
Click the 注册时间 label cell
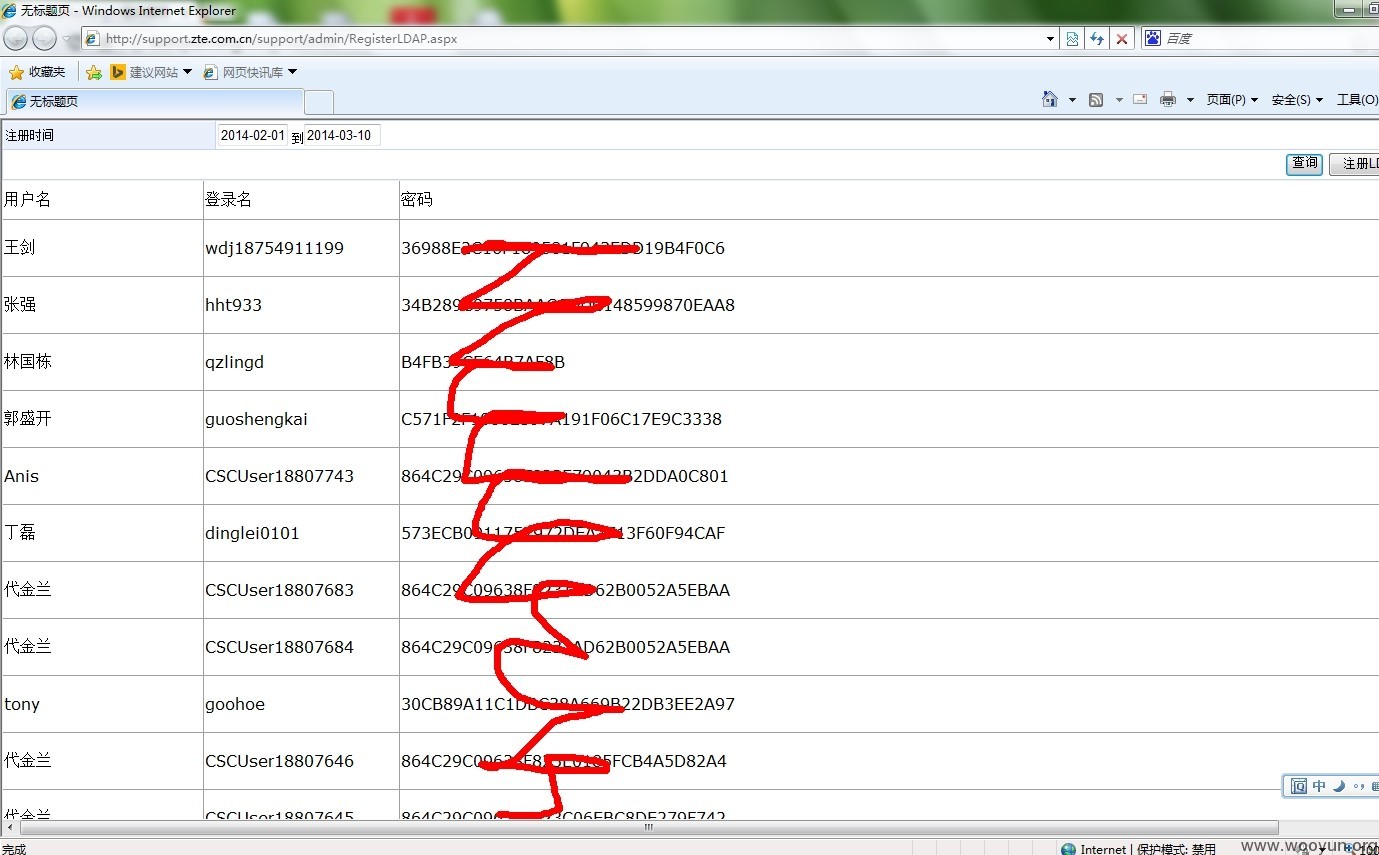(108, 135)
